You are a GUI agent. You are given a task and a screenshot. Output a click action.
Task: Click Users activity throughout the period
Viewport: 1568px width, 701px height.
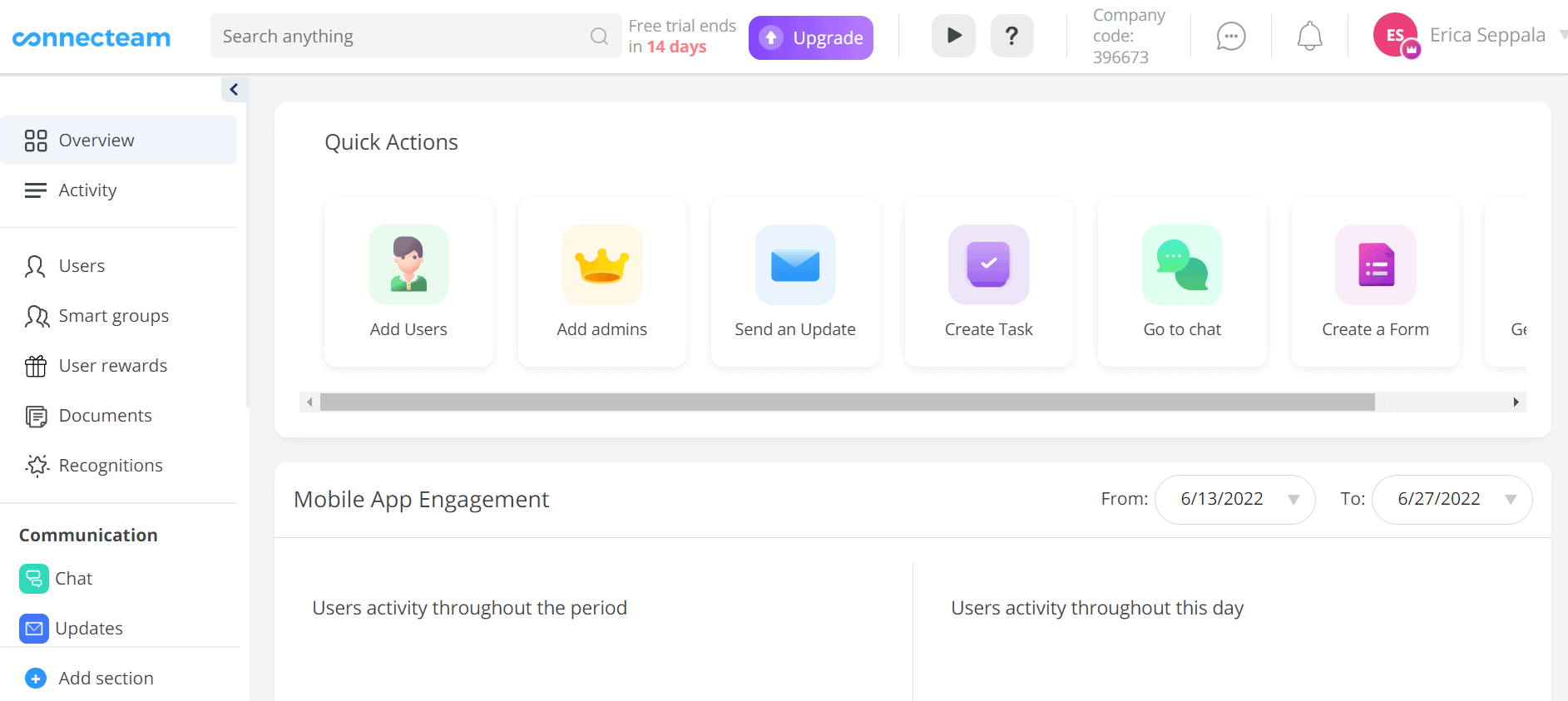pyautogui.click(x=469, y=608)
